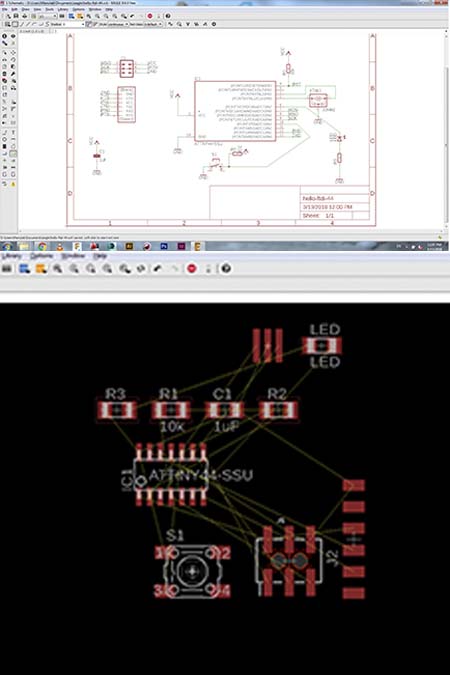Click VLC cone icon in taskbar
Viewport: 450px width, 675px height.
click(59, 246)
